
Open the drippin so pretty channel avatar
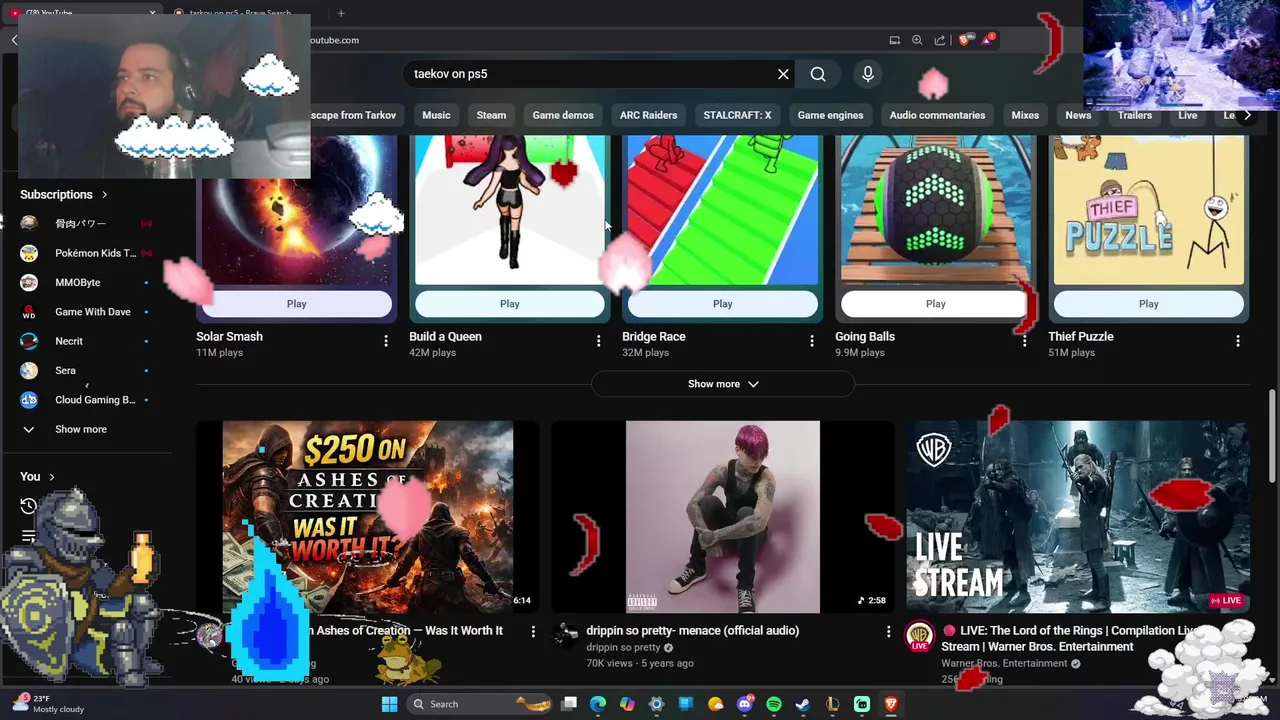(566, 634)
